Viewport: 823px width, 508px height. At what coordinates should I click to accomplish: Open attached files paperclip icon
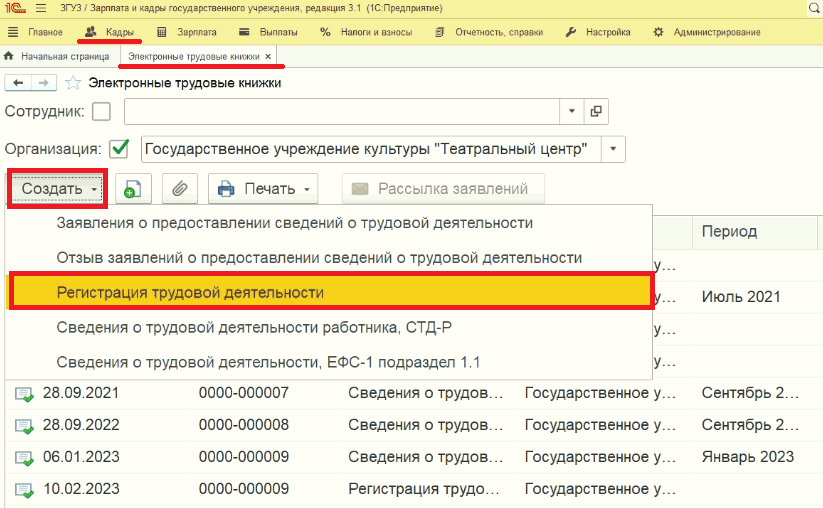180,188
